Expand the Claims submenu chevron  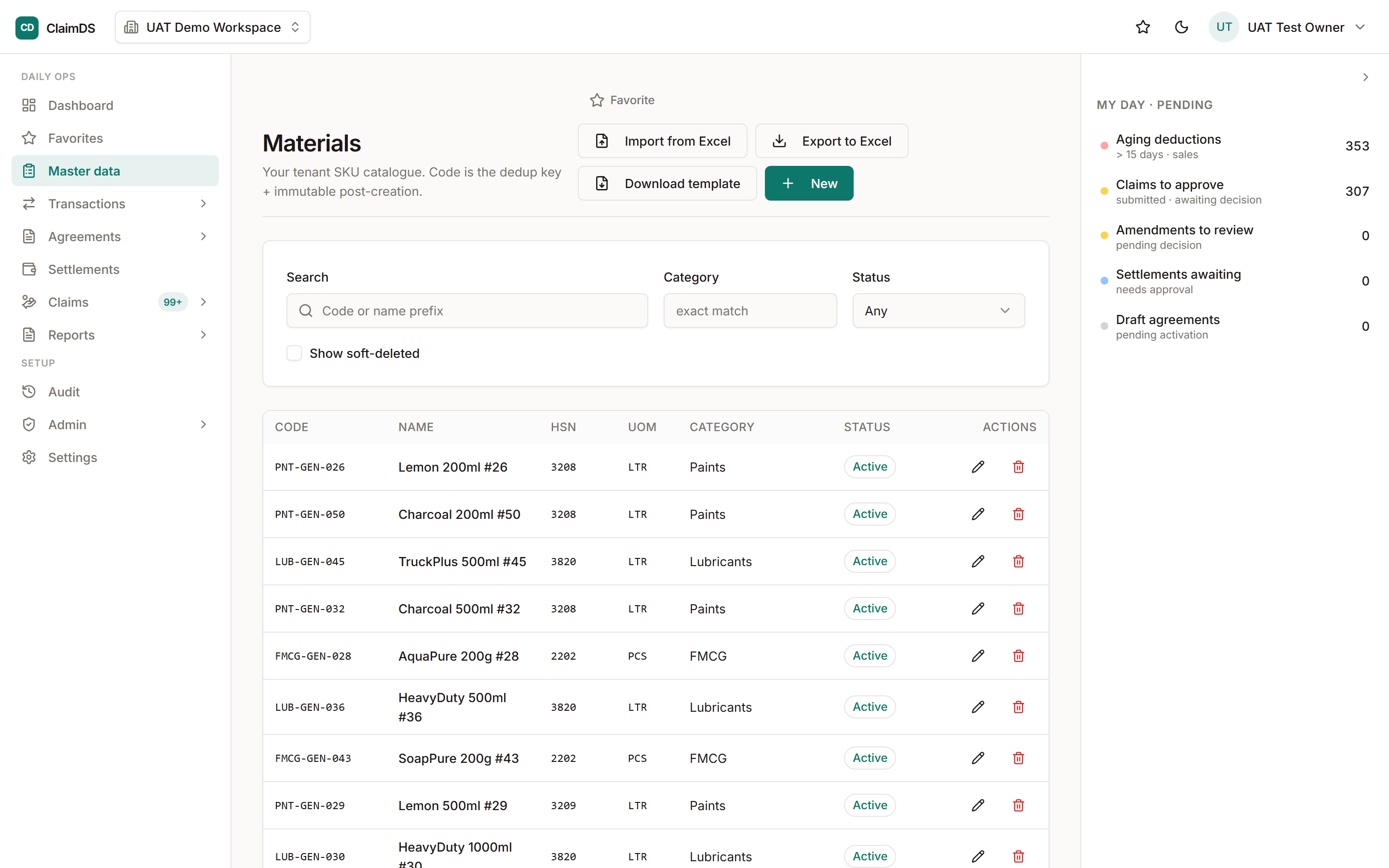[x=203, y=302]
